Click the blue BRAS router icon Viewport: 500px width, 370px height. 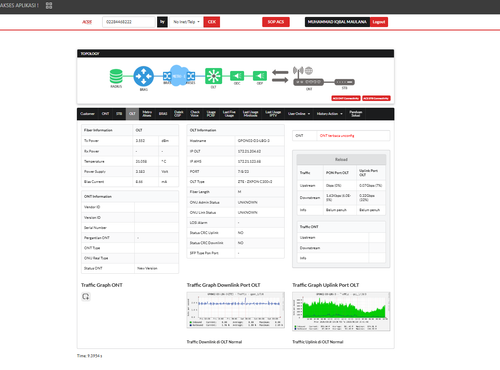(x=144, y=76)
